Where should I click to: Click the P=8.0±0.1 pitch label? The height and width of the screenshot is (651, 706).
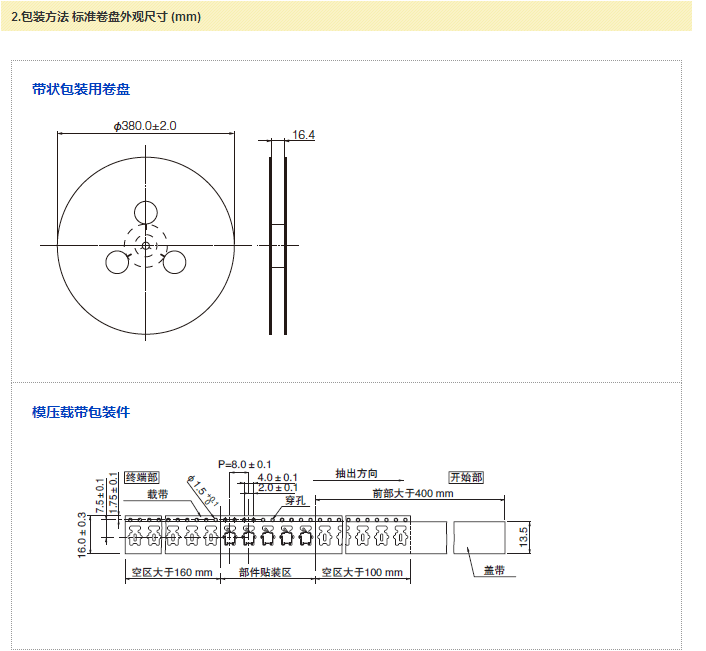(245, 464)
